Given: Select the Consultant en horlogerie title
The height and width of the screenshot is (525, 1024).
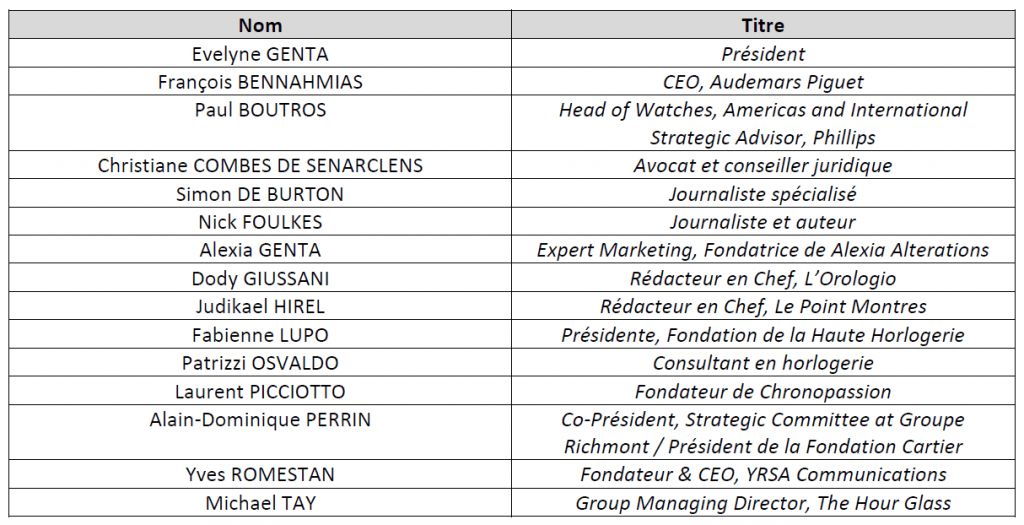Looking at the screenshot, I should (763, 363).
